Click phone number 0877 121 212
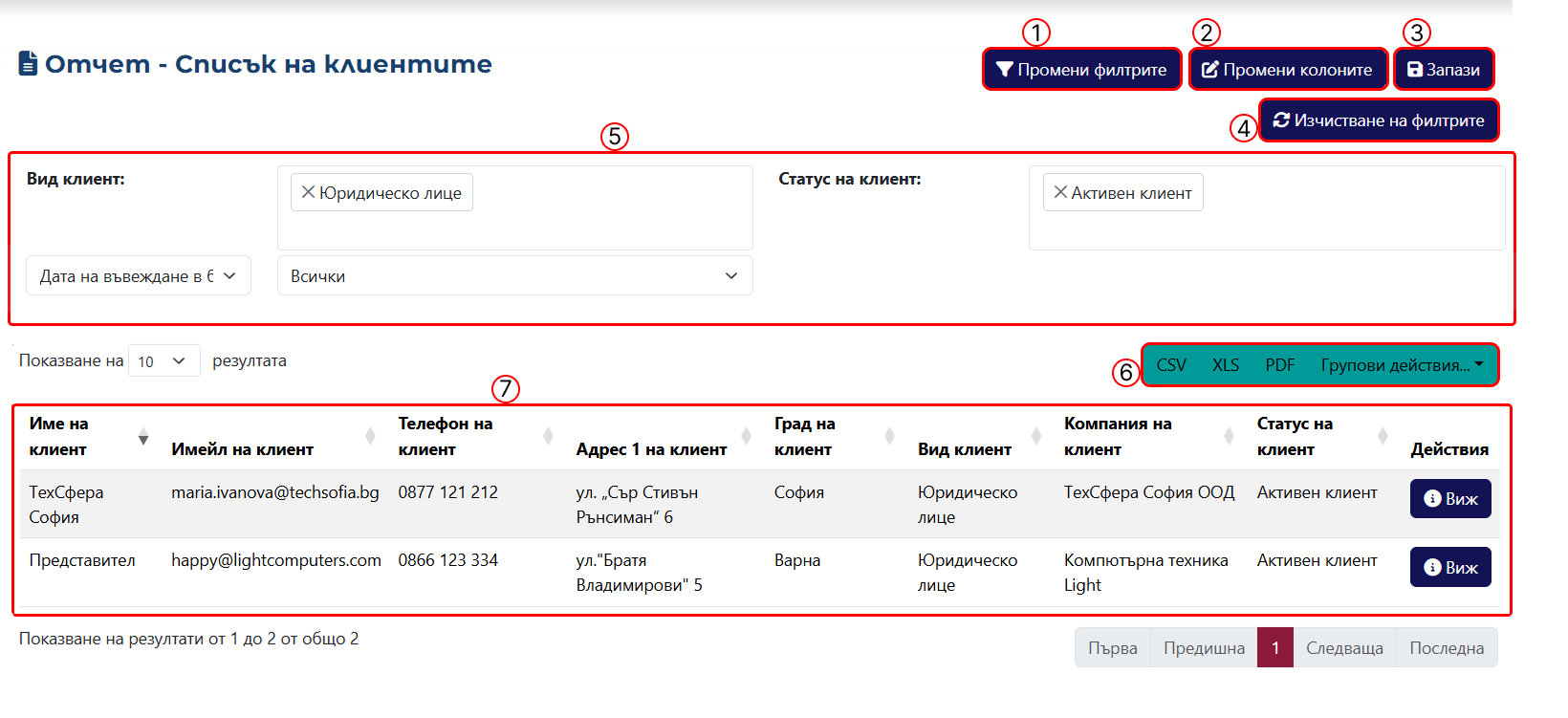The height and width of the screenshot is (718, 1568). pyautogui.click(x=448, y=492)
